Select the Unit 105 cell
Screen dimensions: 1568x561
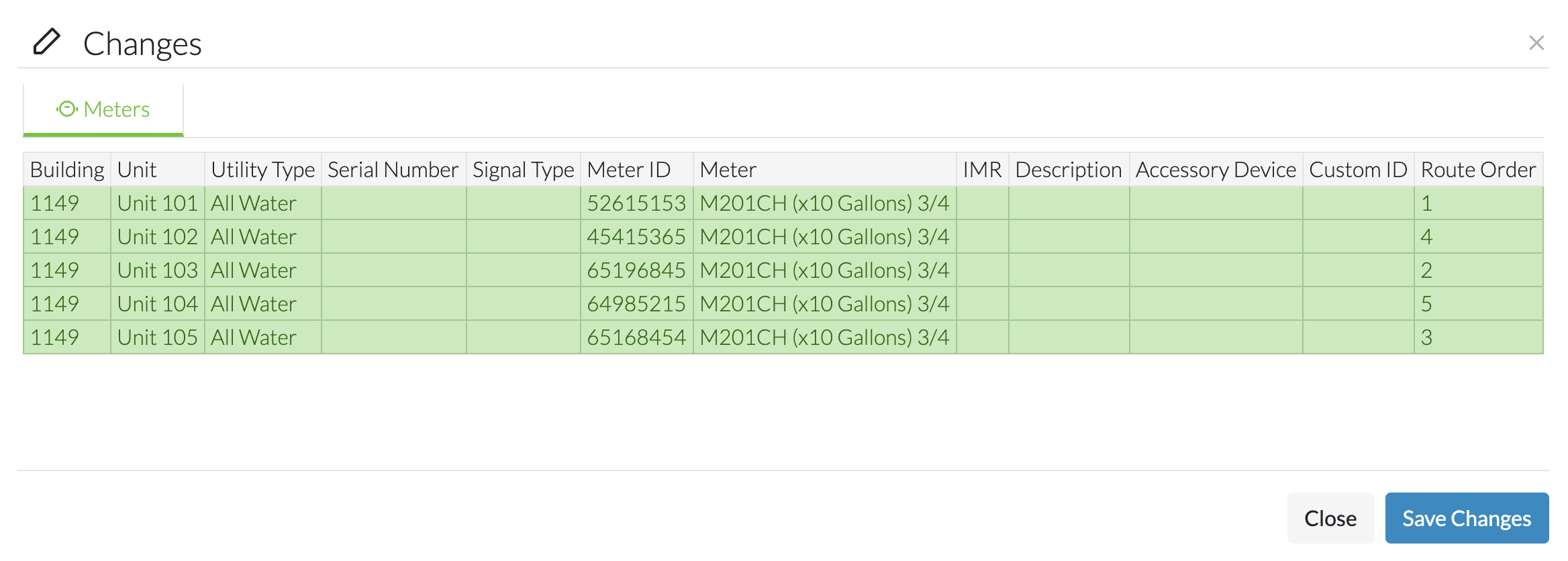[157, 337]
